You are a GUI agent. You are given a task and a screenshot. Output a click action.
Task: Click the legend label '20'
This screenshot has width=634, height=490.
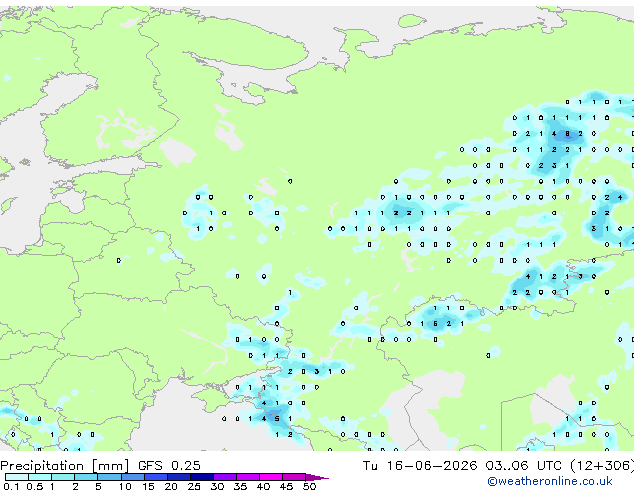171,486
